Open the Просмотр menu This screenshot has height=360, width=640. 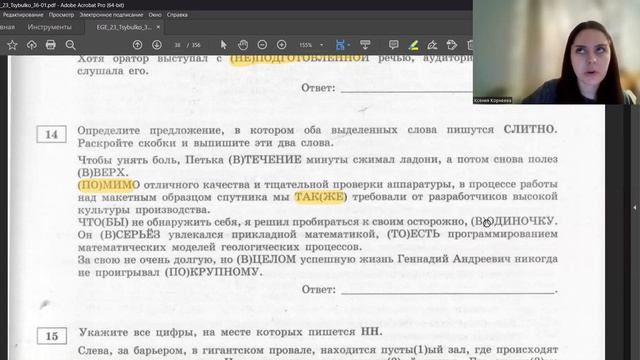[61, 15]
